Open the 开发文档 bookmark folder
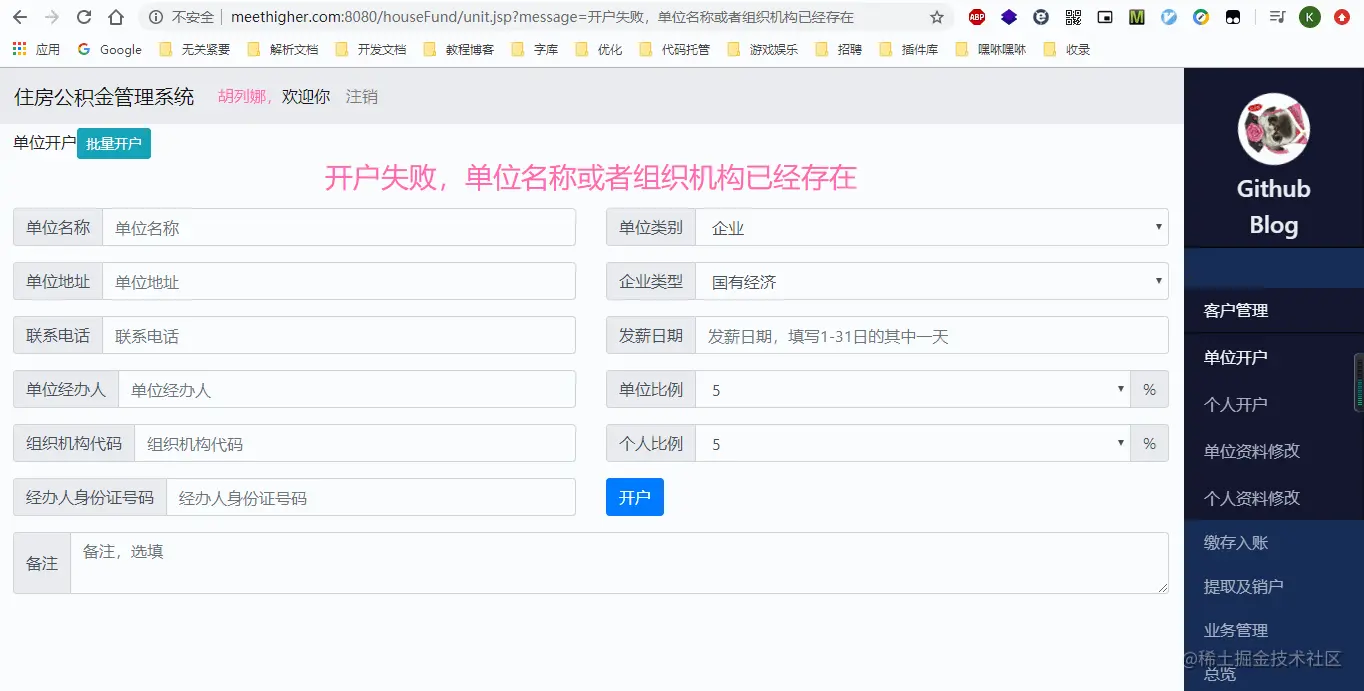 (371, 49)
